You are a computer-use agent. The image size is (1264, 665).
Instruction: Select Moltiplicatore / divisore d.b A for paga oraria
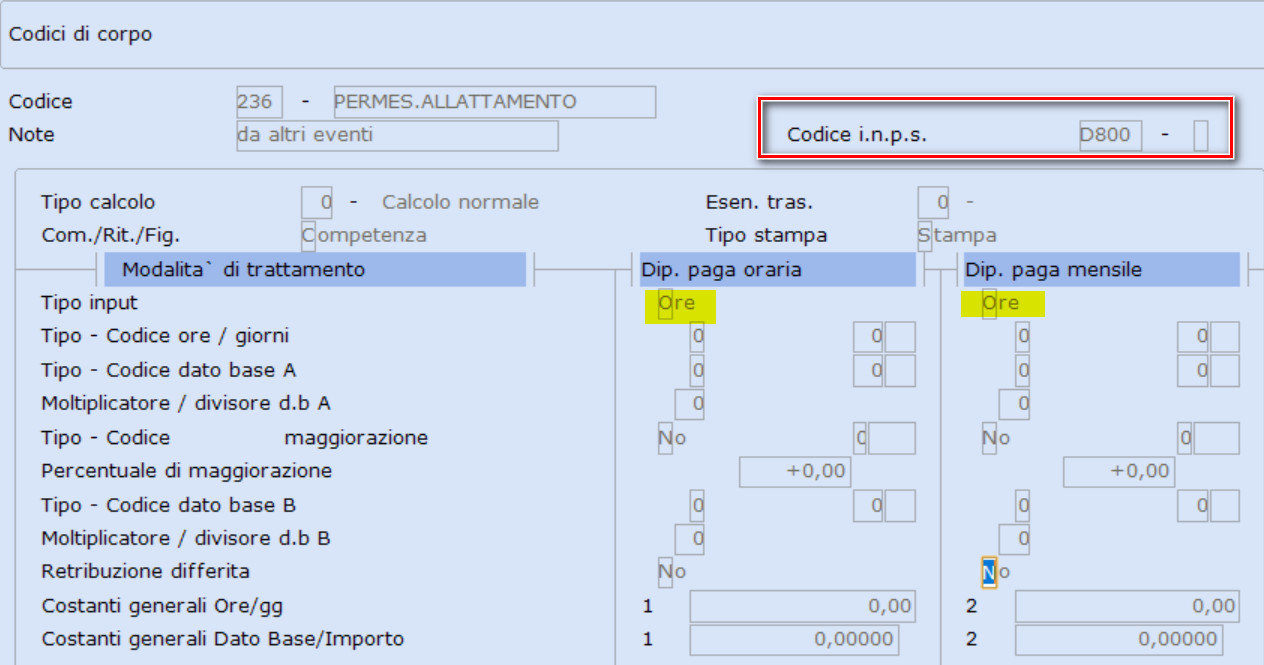click(x=690, y=404)
